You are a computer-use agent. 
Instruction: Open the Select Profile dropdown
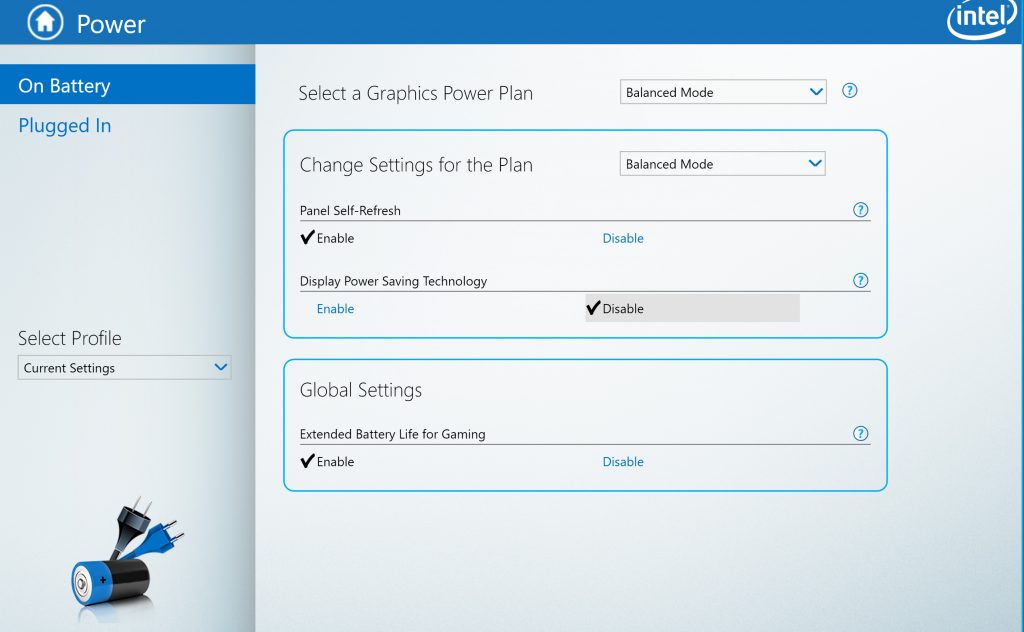pos(124,368)
